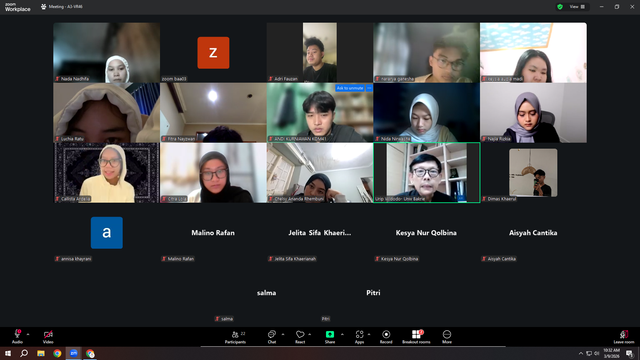Screen dimensions: 640x360
Task: Open File Explorer from the taskbar
Action: 41,353
